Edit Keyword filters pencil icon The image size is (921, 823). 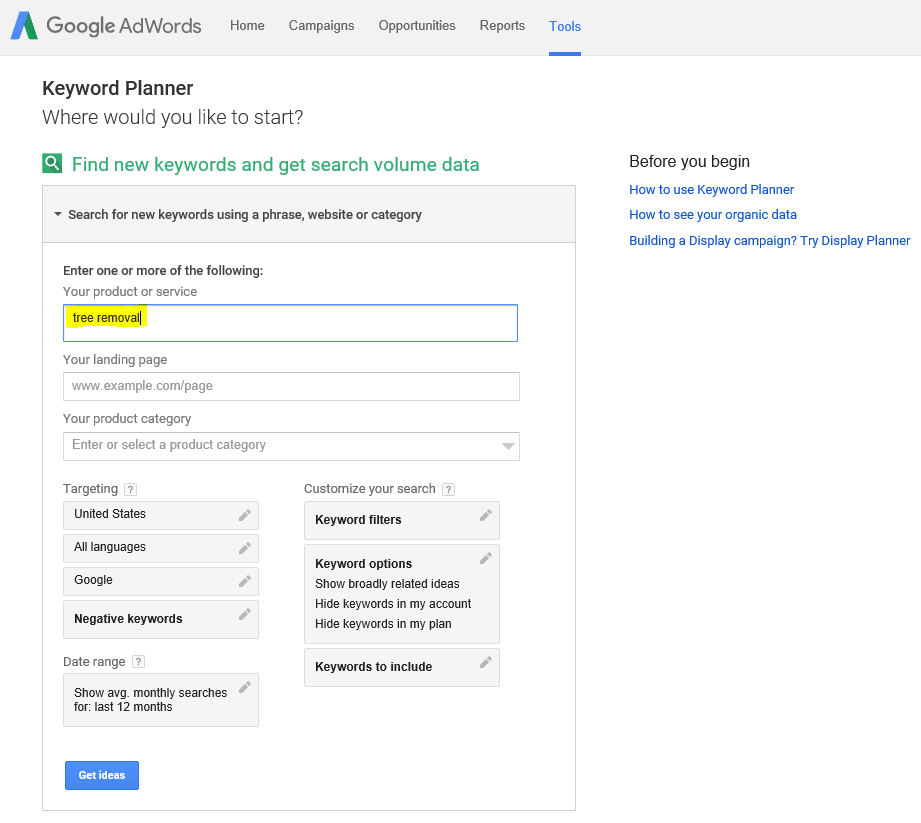tap(486, 515)
